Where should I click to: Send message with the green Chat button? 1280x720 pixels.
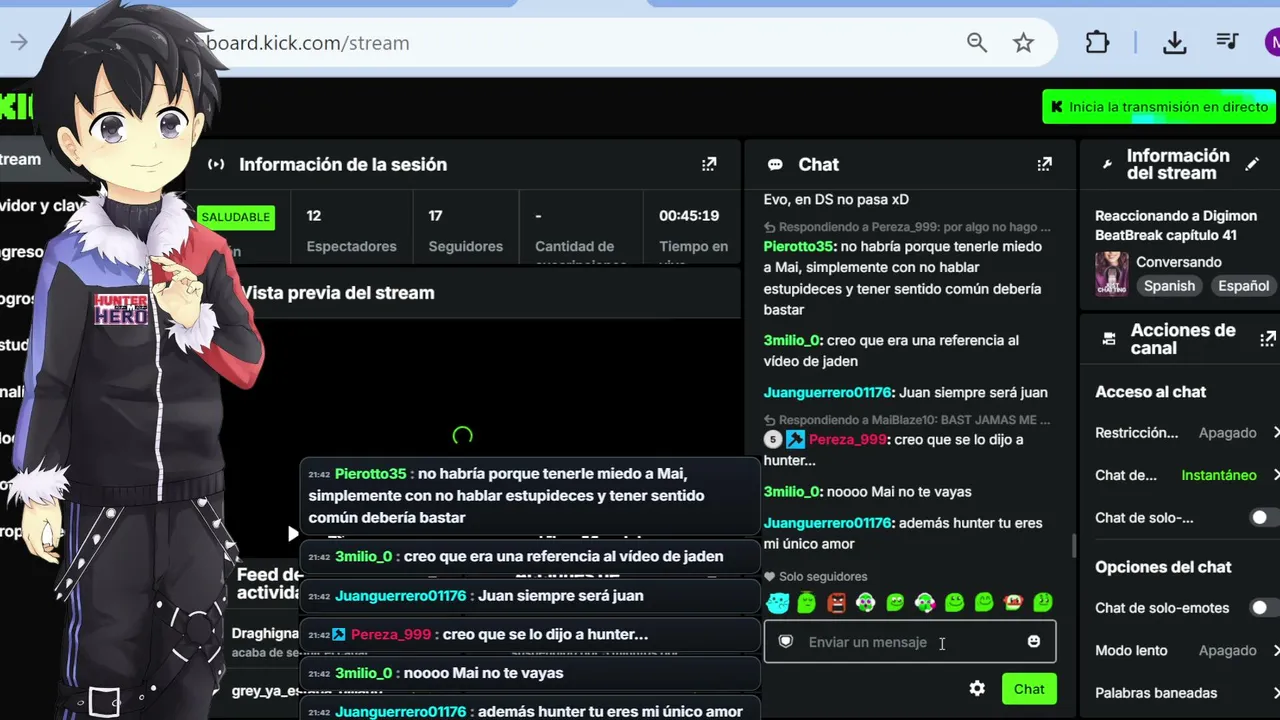pyautogui.click(x=1029, y=688)
